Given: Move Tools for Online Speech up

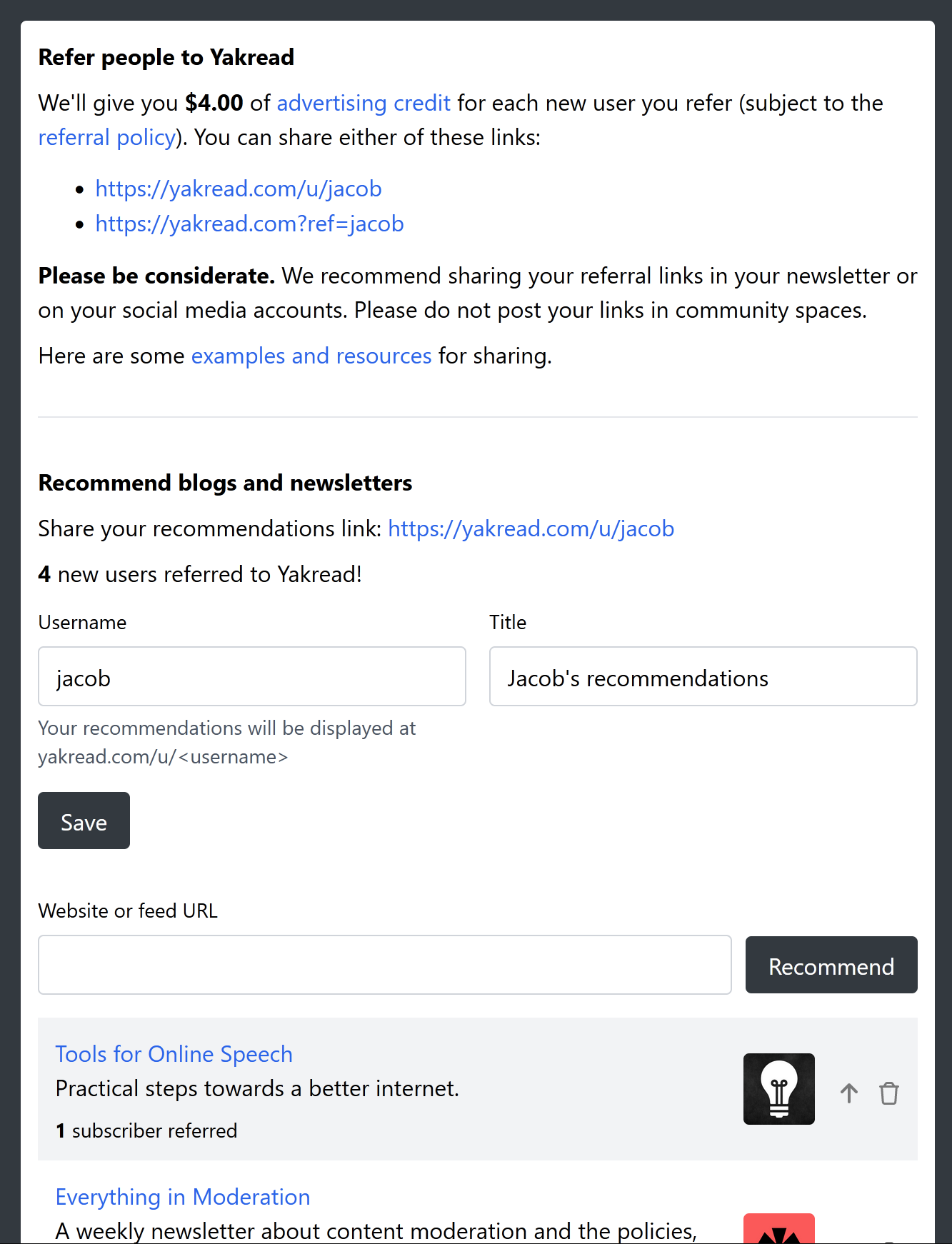Looking at the screenshot, I should (848, 1093).
